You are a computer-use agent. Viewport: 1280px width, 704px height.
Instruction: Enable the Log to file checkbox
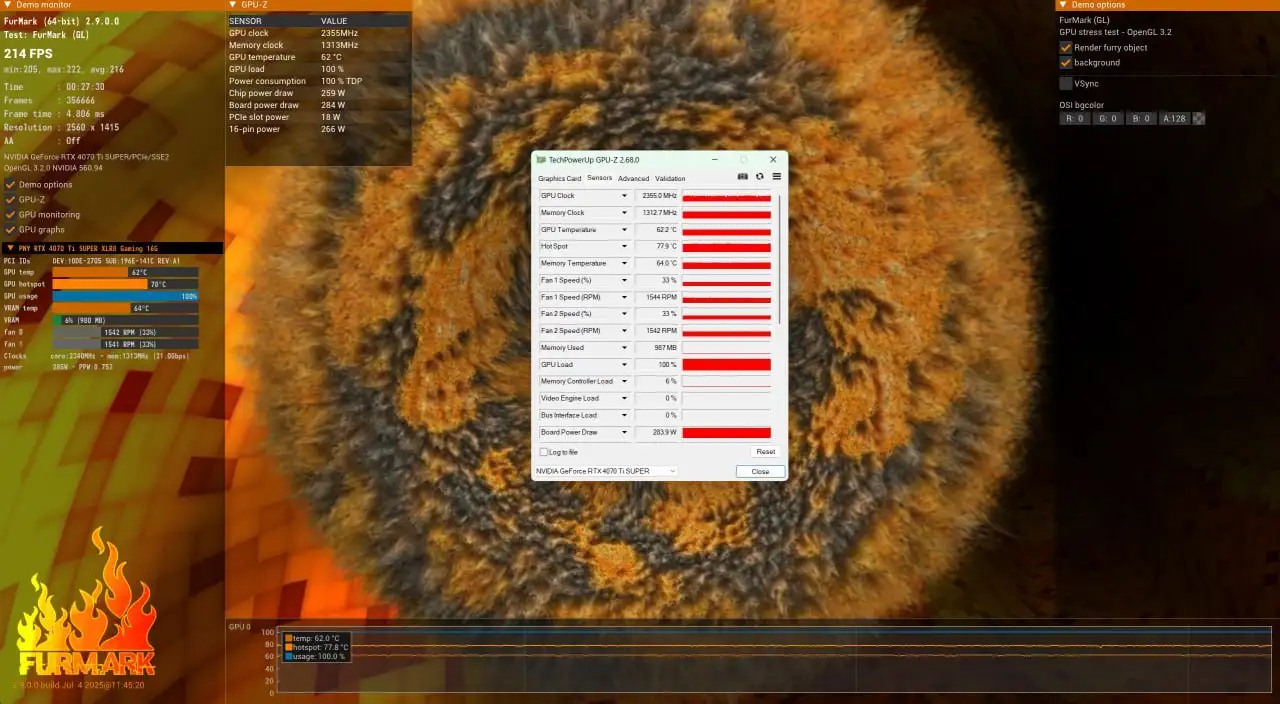543,452
